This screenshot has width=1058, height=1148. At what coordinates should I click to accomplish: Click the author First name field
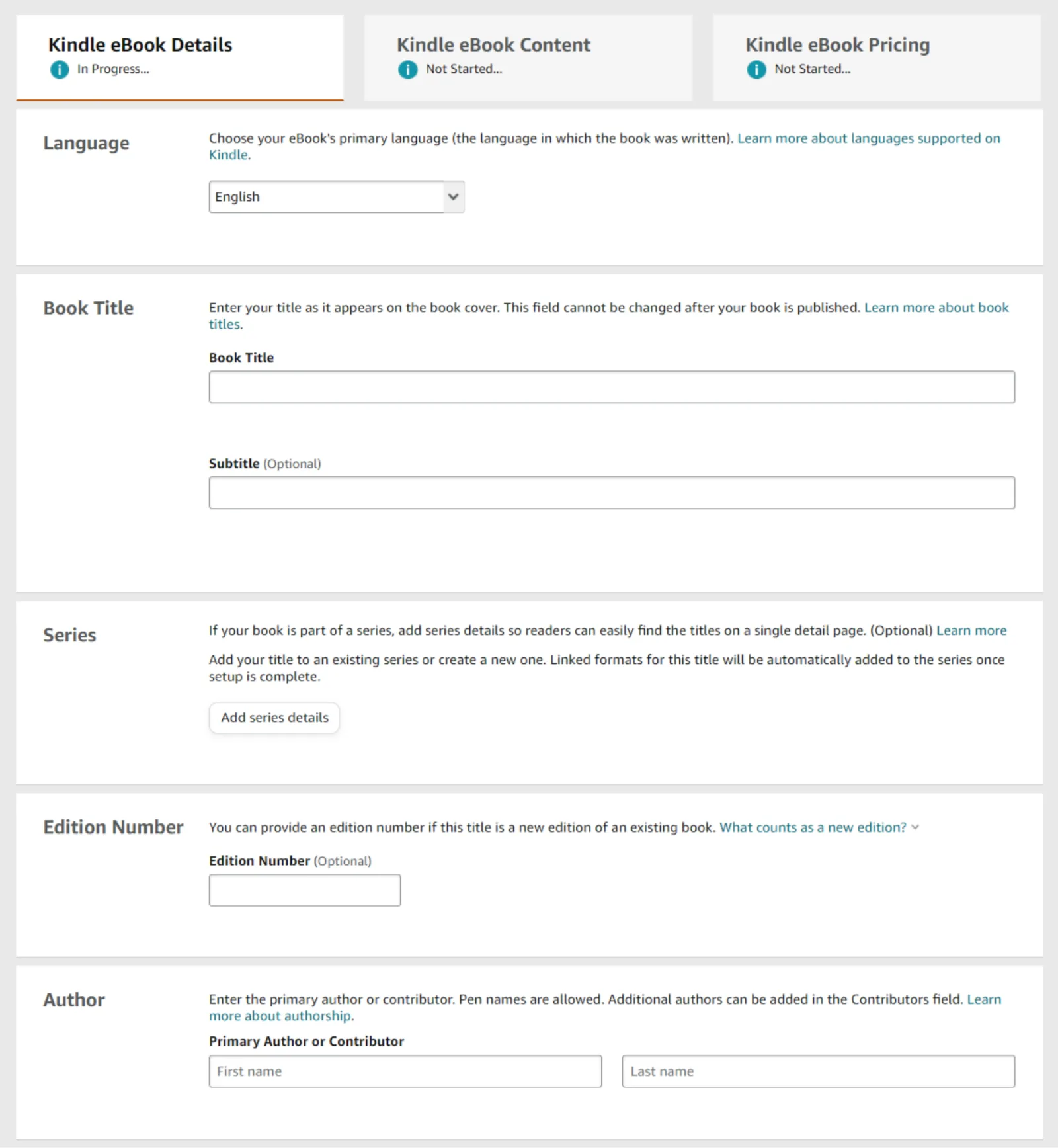[405, 1071]
